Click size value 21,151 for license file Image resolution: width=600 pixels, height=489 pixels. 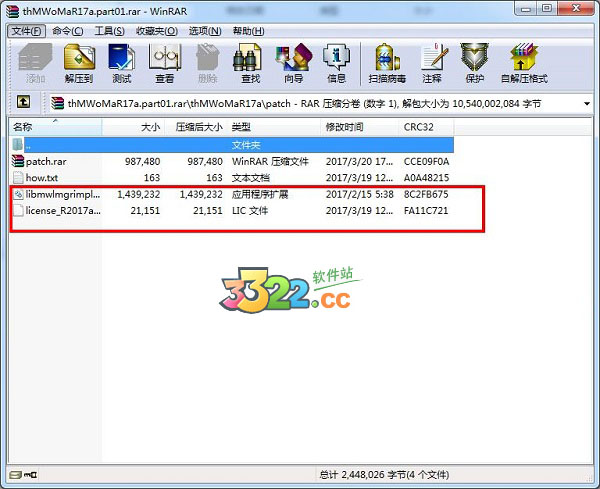coord(145,210)
